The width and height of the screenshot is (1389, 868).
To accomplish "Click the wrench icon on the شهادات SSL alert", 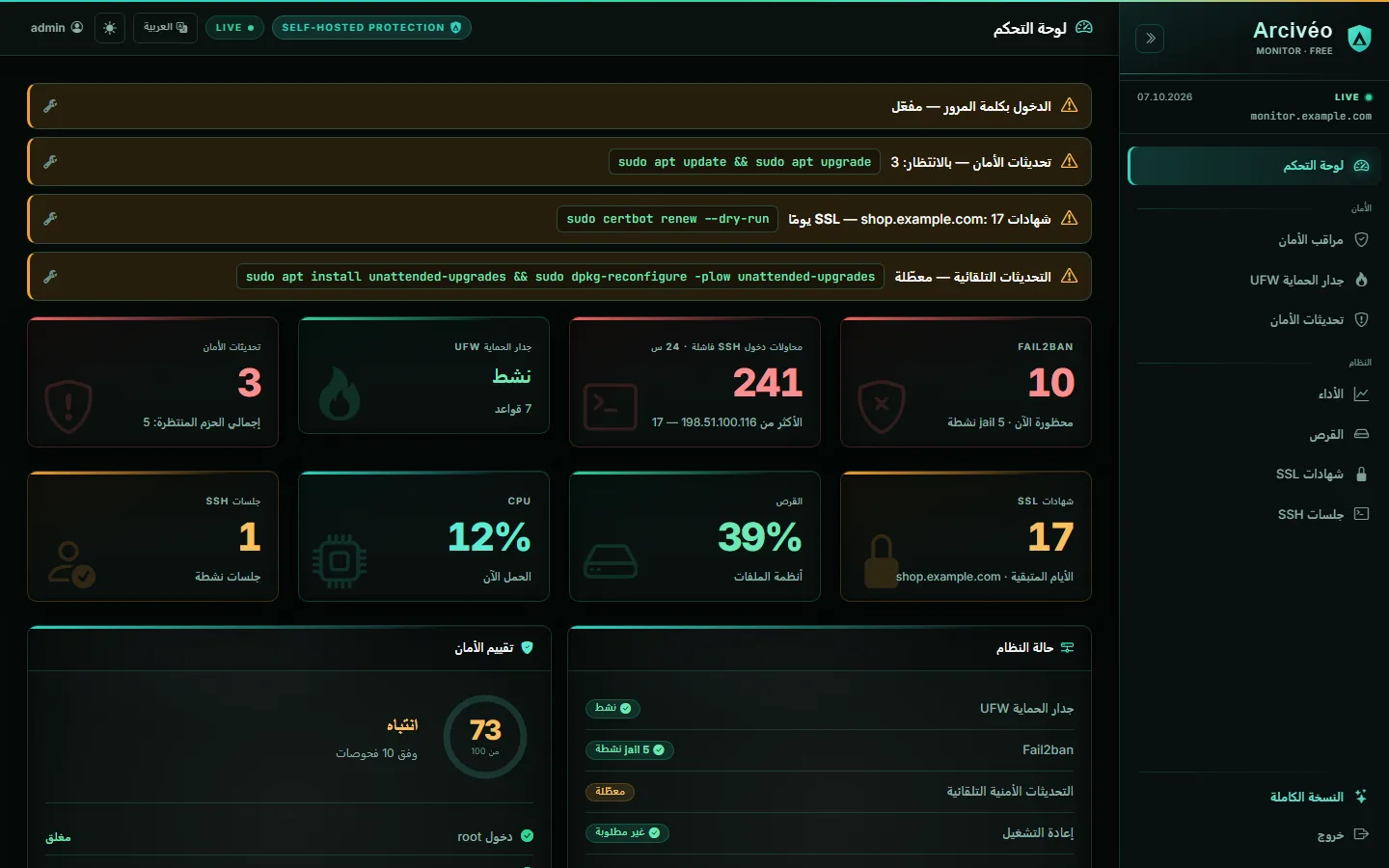I will pyautogui.click(x=50, y=219).
